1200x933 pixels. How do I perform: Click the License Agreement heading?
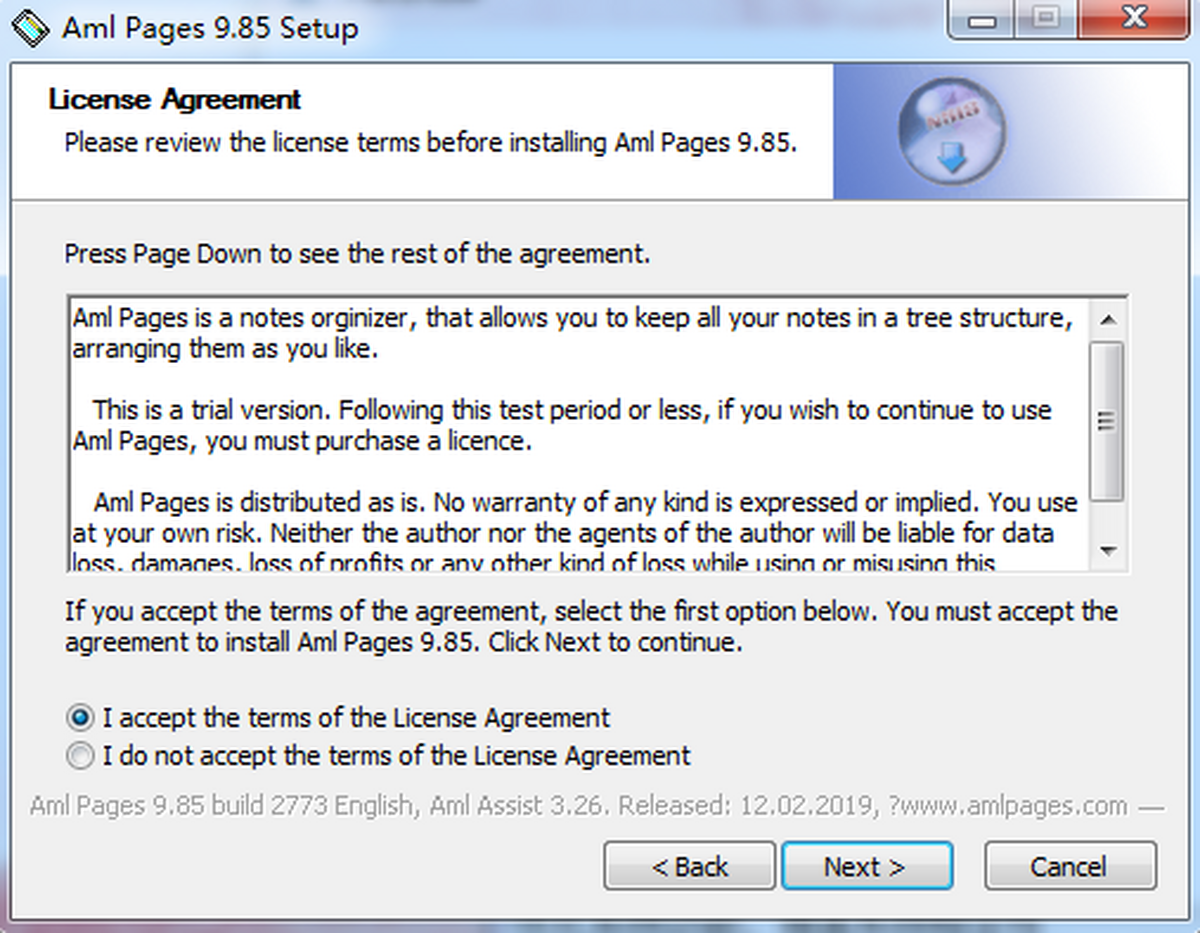point(174,100)
